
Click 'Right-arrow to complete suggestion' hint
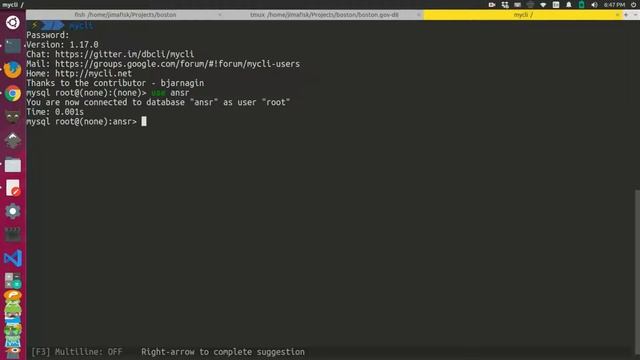[x=223, y=352]
